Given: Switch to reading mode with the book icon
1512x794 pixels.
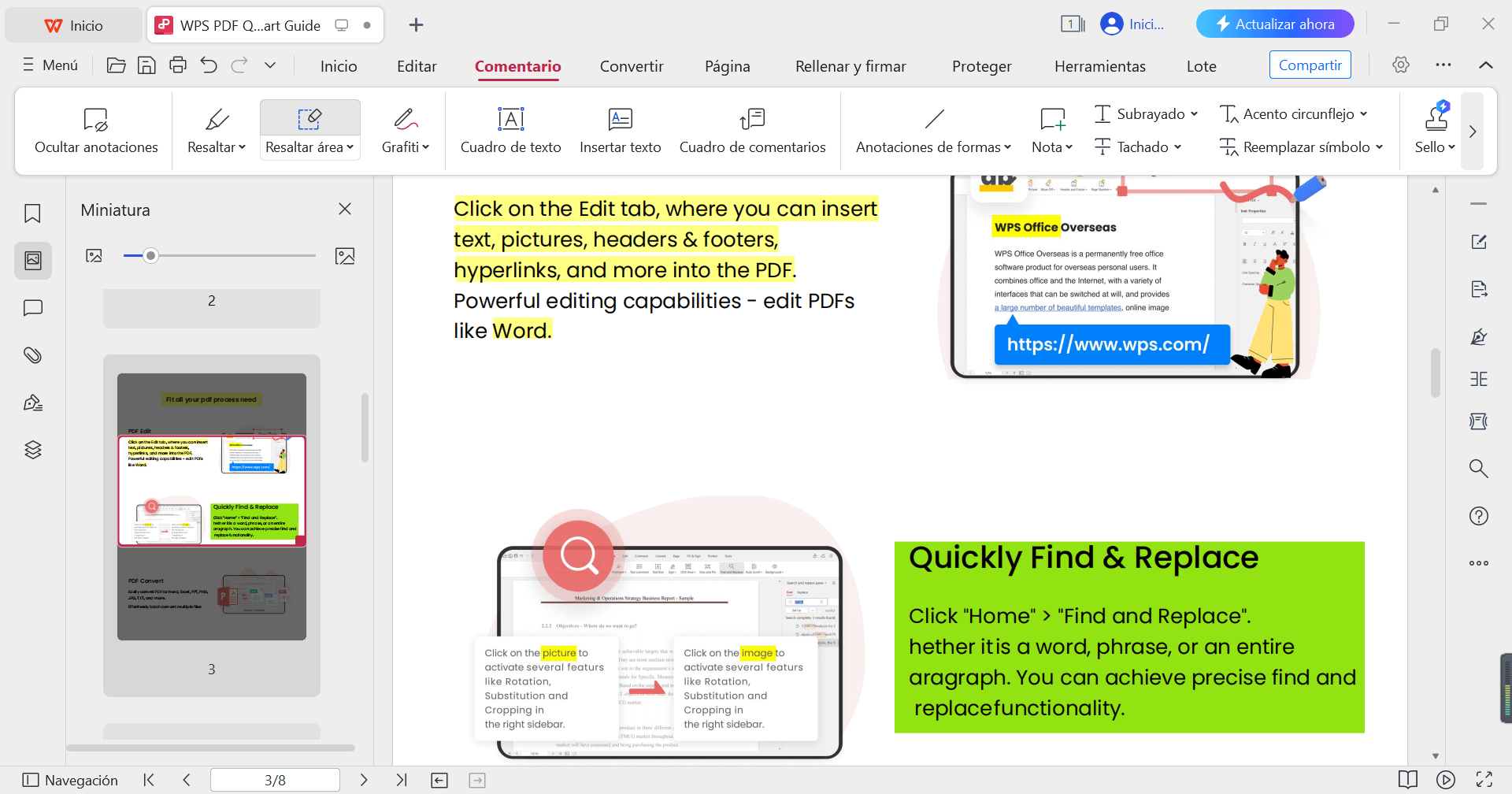Looking at the screenshot, I should pyautogui.click(x=1408, y=780).
